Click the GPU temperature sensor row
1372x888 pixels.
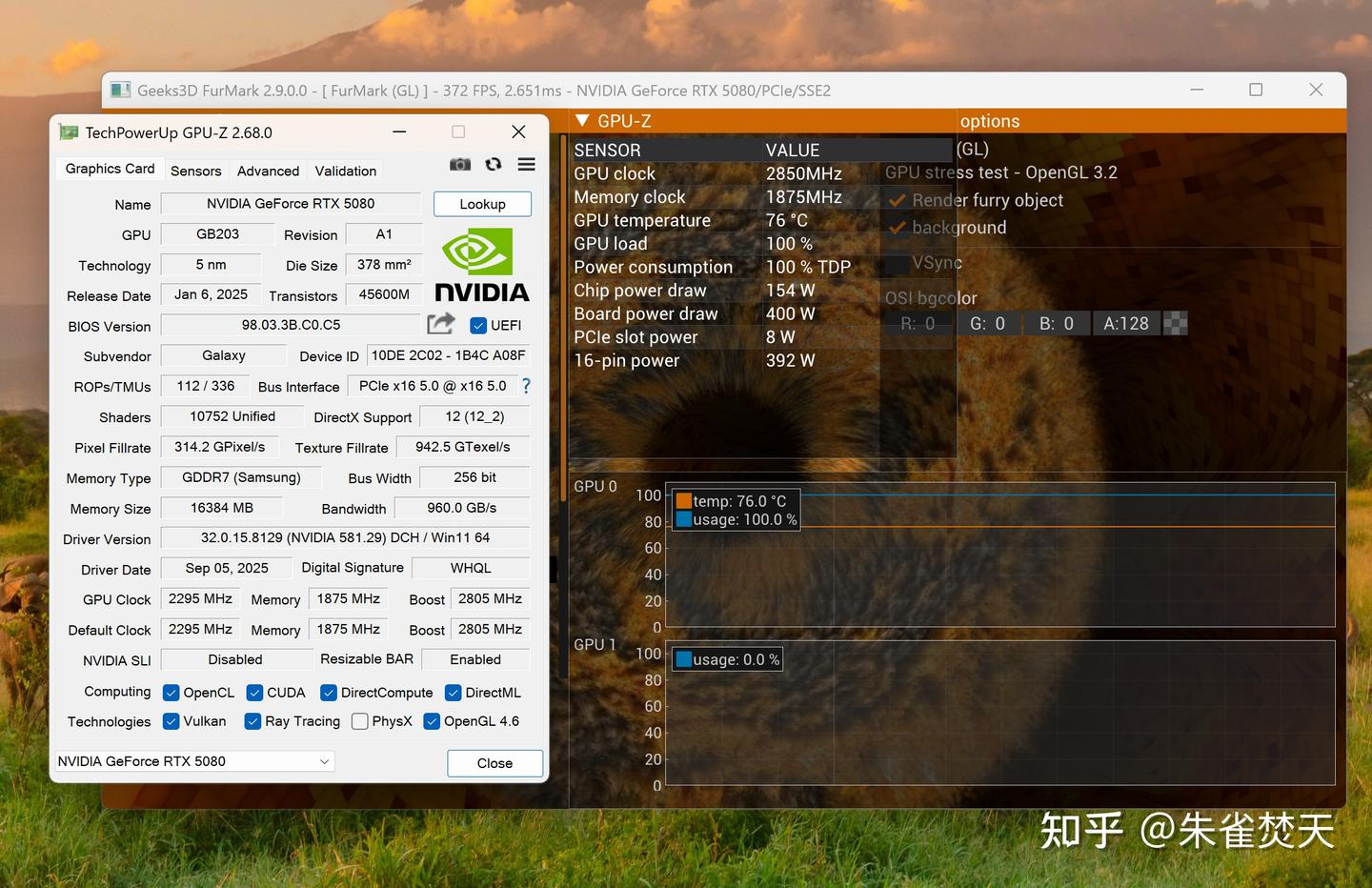click(x=761, y=220)
